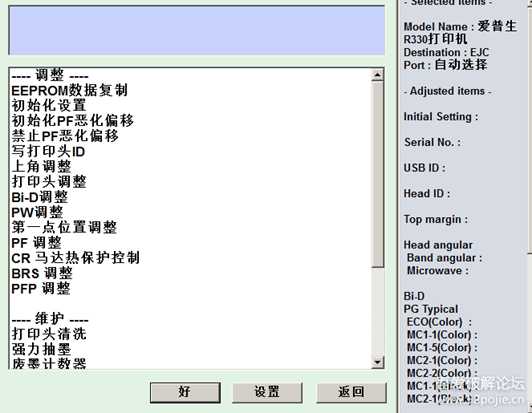Click the list scrollbar down arrow

click(x=378, y=362)
